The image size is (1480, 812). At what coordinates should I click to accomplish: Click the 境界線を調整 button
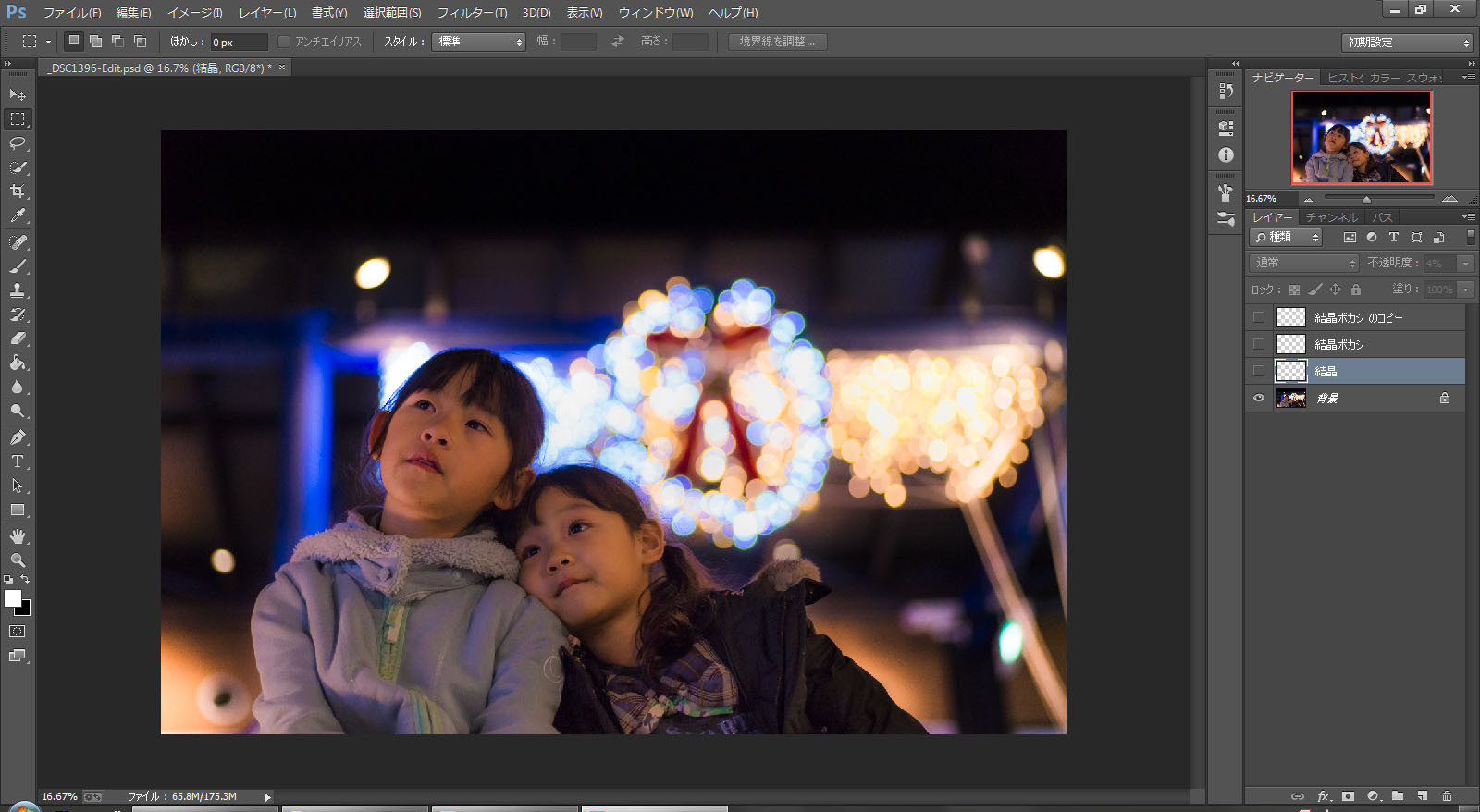point(777,42)
